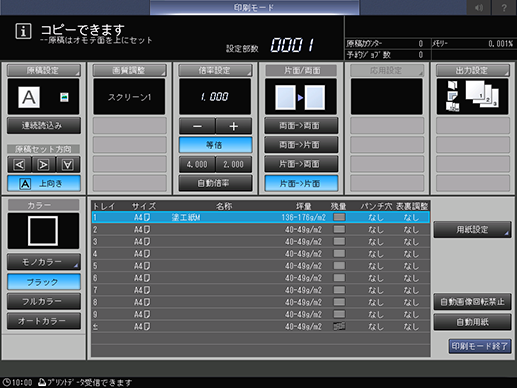
Task: Open 画質調整 image quality settings
Action: click(x=129, y=70)
